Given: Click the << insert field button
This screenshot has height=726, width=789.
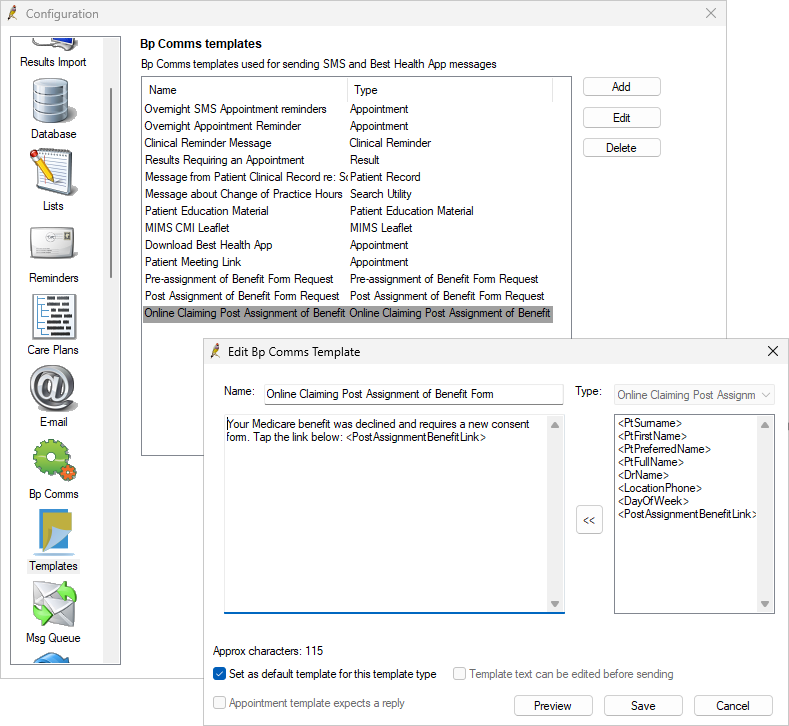Looking at the screenshot, I should point(589,520).
